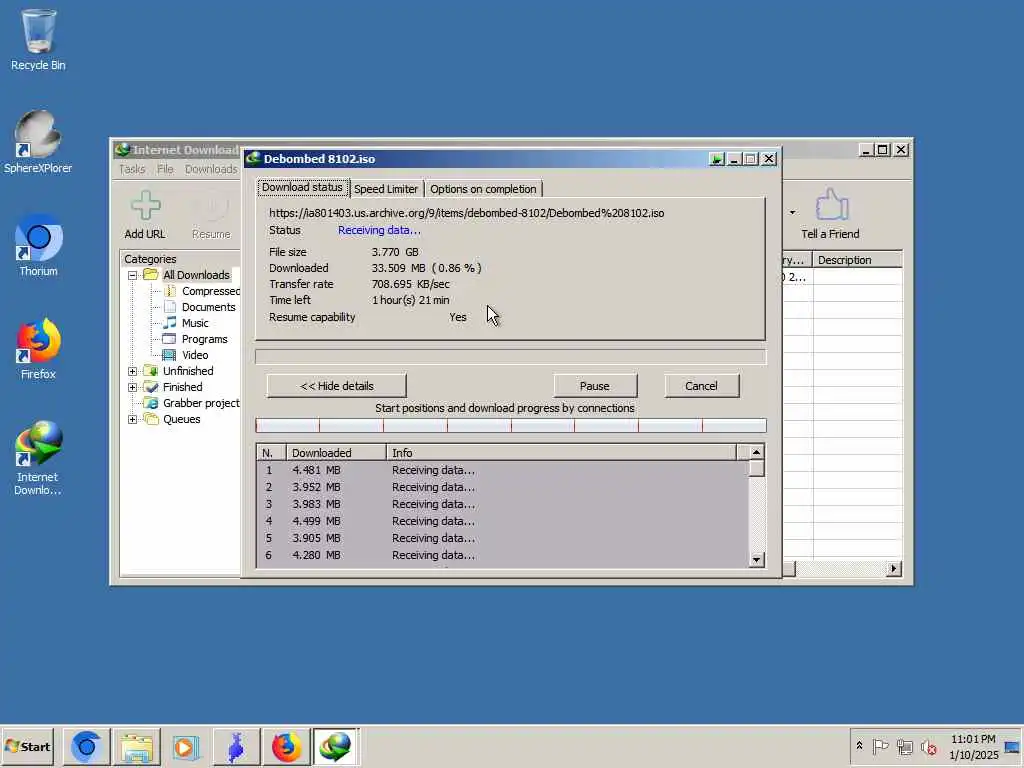Open the Downloads menu
1024x768 pixels.
(x=211, y=169)
